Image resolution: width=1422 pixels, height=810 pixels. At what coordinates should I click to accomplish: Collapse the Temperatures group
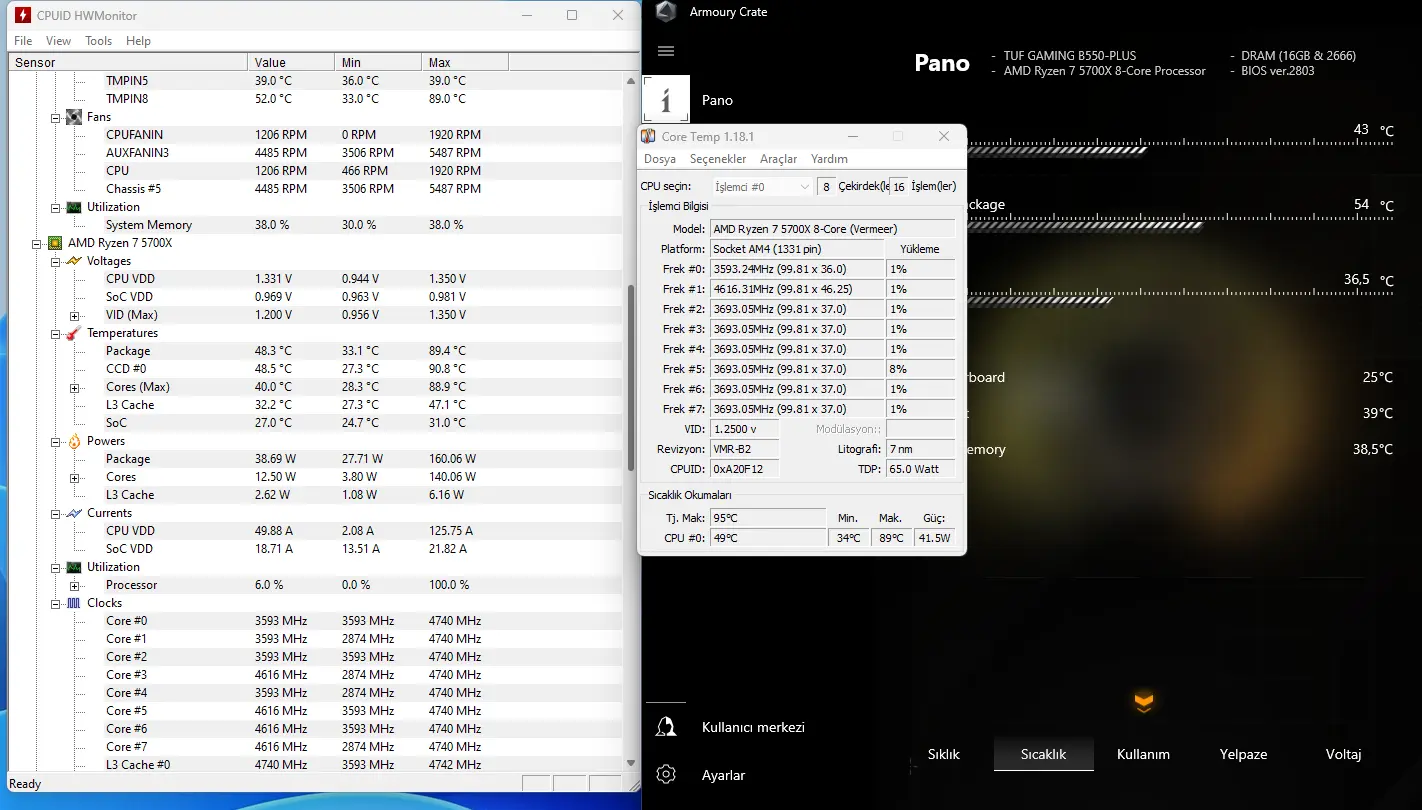(56, 333)
